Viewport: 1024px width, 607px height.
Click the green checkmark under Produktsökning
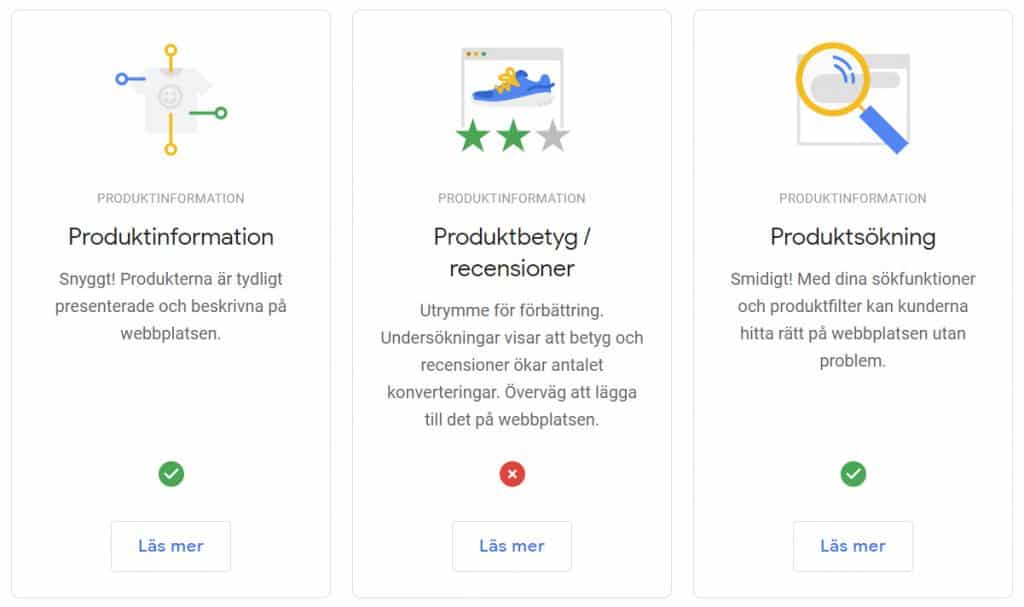(853, 474)
